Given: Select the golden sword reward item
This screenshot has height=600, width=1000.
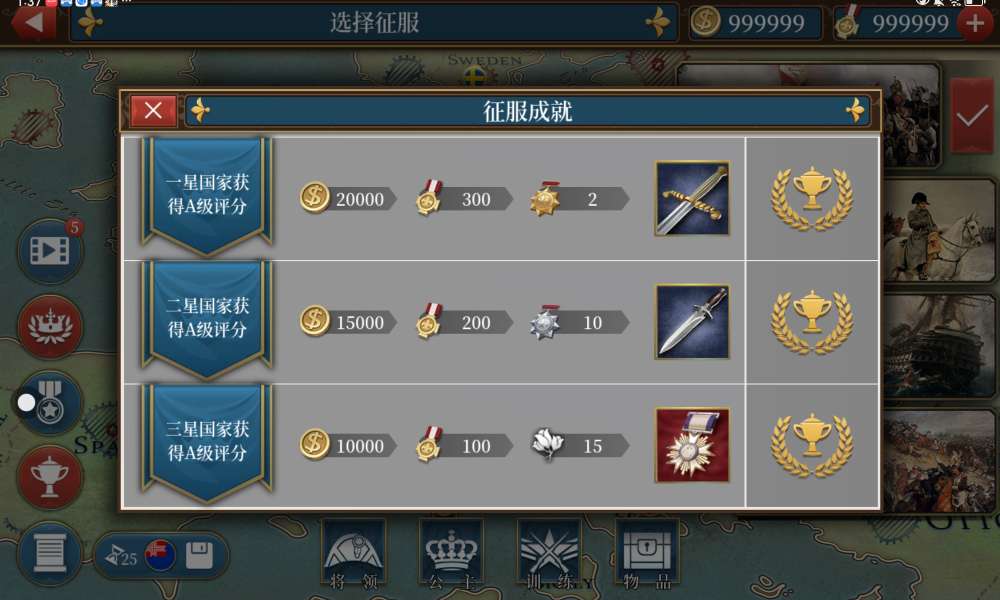Looking at the screenshot, I should 693,198.
